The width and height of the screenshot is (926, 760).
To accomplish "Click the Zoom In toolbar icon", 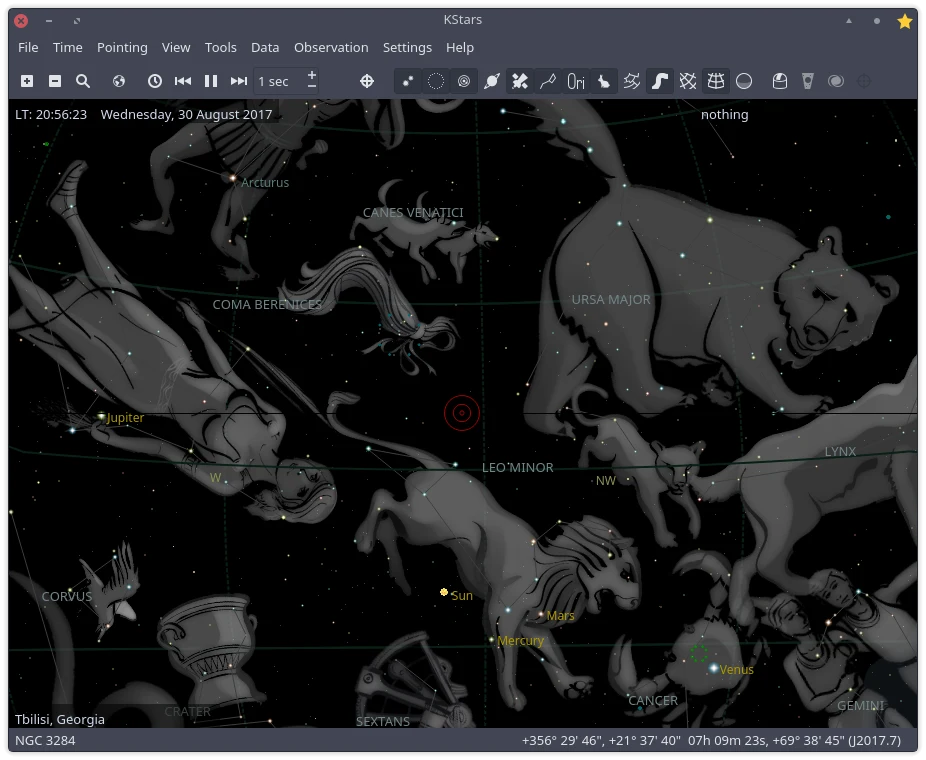I will (x=27, y=81).
